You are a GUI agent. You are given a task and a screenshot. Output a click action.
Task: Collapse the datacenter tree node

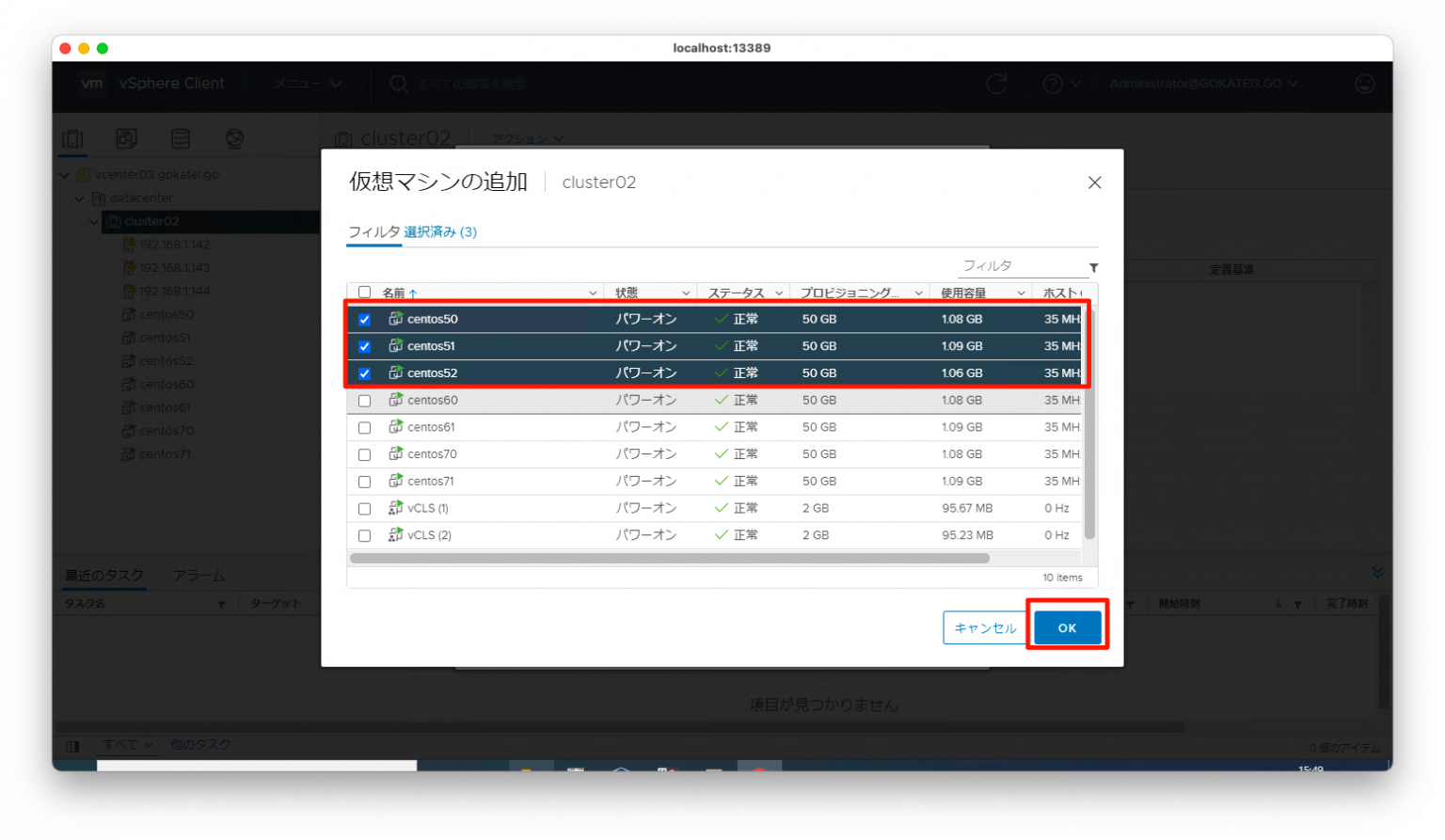[79, 198]
